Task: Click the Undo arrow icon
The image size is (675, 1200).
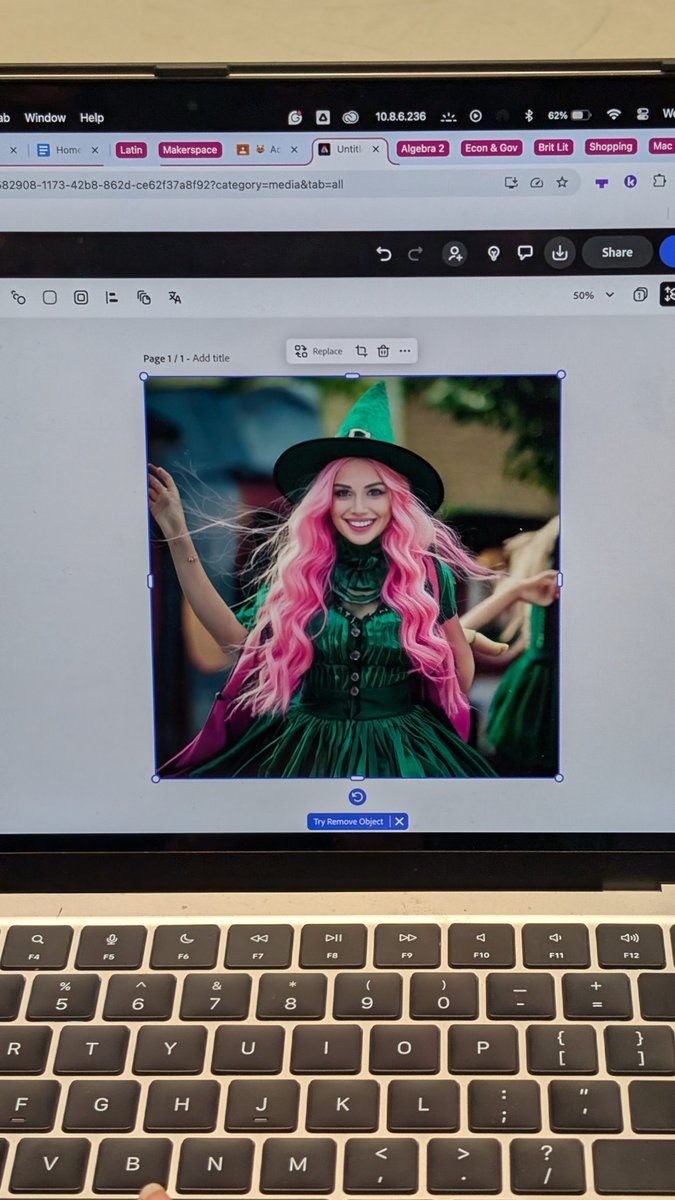Action: pos(384,254)
